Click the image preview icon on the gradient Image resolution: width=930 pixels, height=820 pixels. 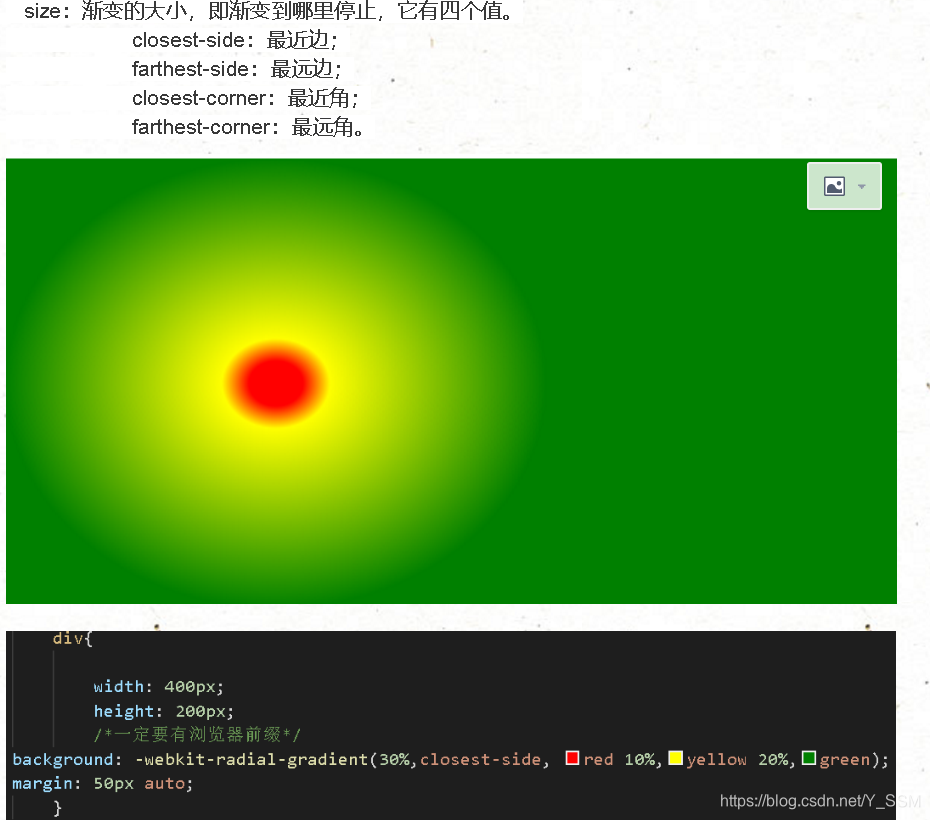click(x=835, y=185)
